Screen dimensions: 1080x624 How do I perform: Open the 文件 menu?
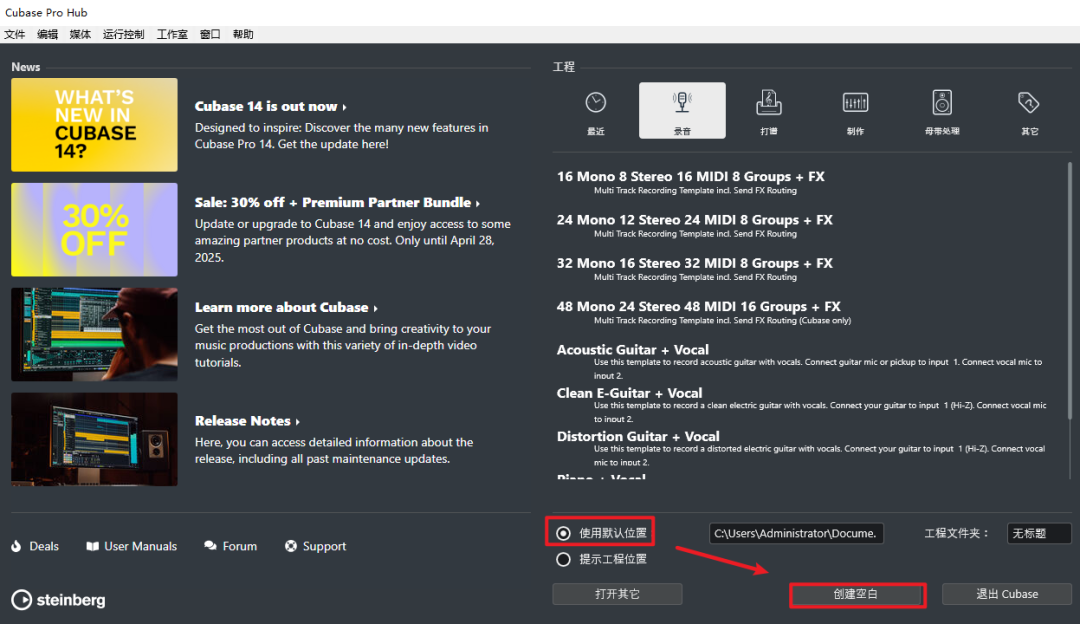click(x=15, y=34)
